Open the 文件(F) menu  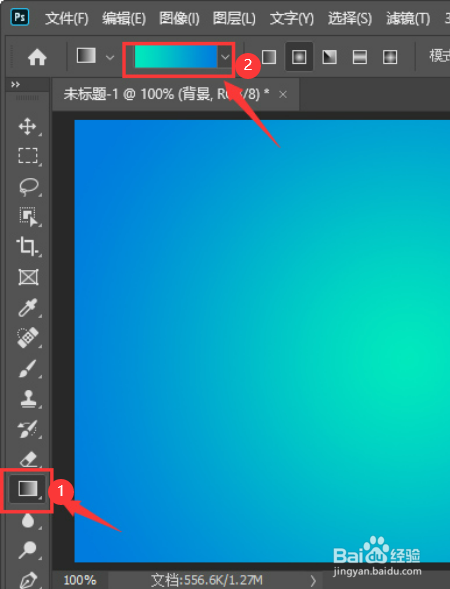67,18
